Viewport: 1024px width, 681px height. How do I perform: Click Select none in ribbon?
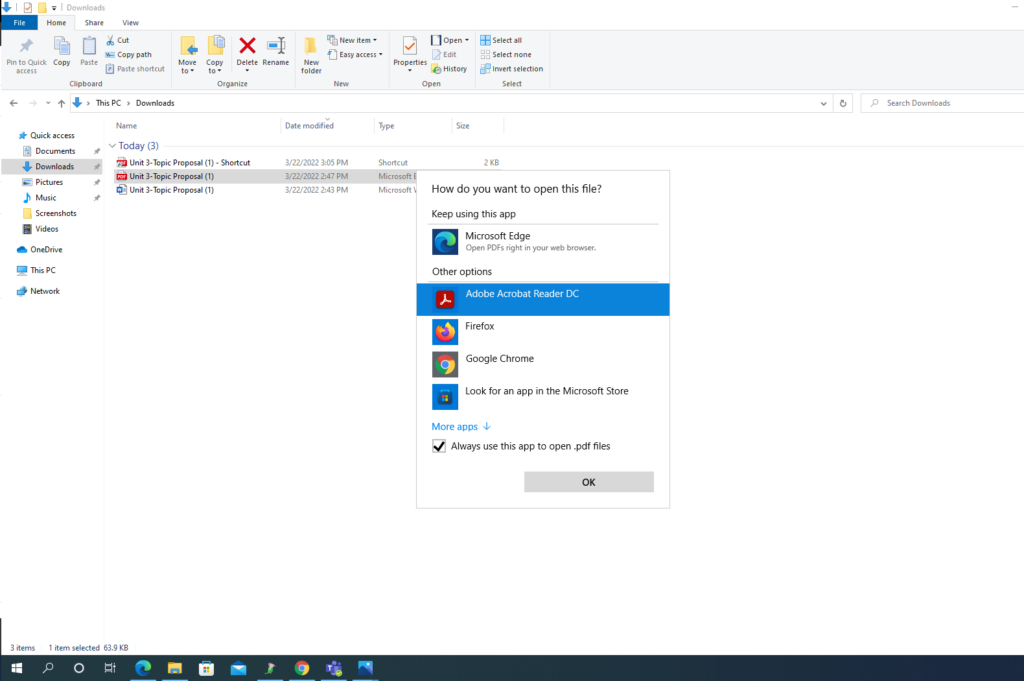[x=505, y=54]
